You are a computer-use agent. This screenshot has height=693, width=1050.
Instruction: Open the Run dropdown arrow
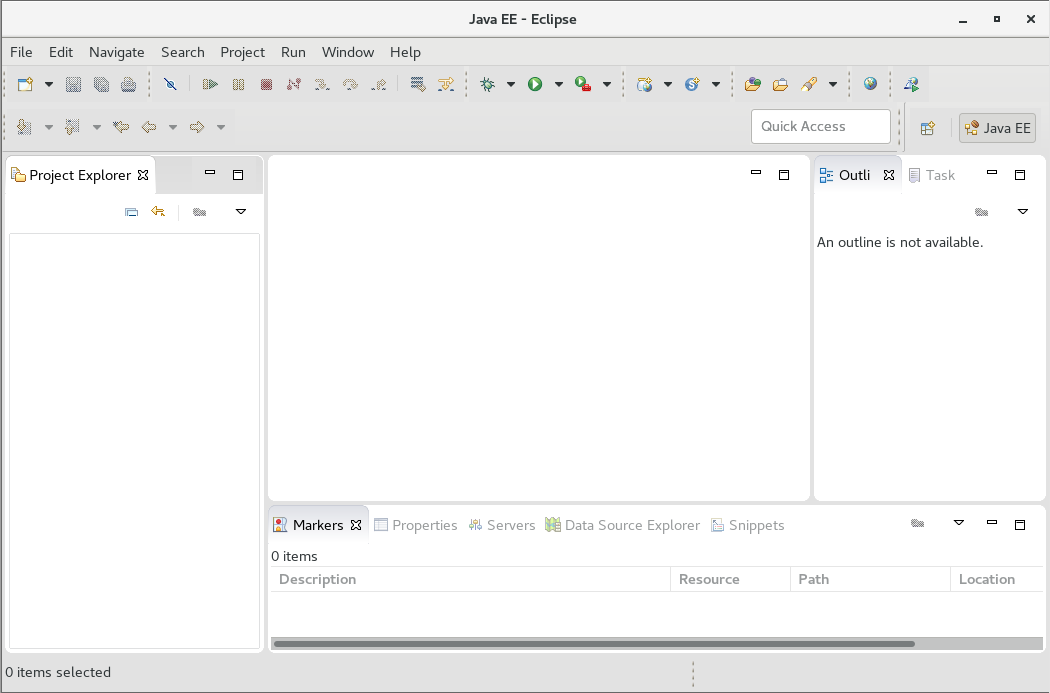pos(558,84)
